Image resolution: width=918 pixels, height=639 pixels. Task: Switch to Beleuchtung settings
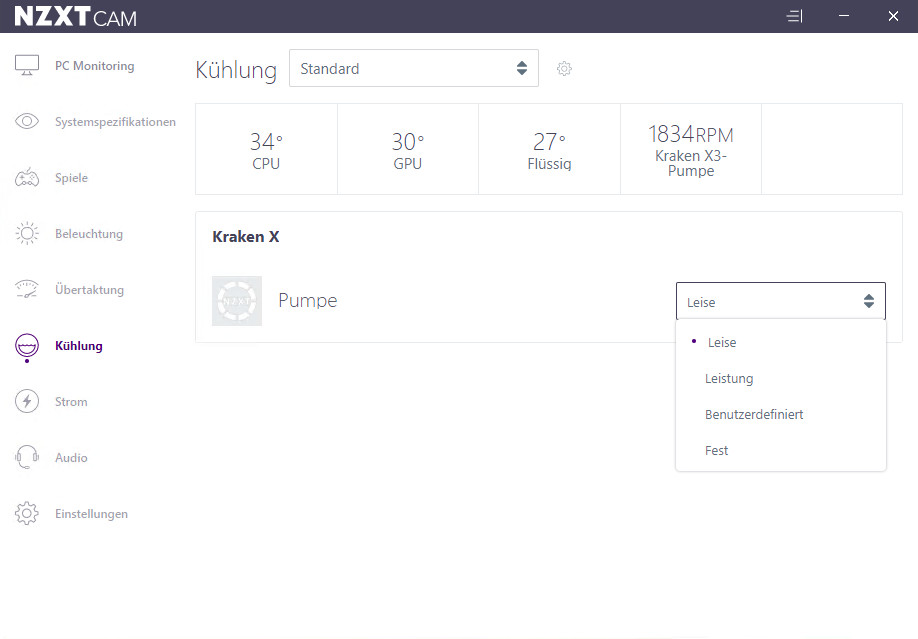coord(89,234)
